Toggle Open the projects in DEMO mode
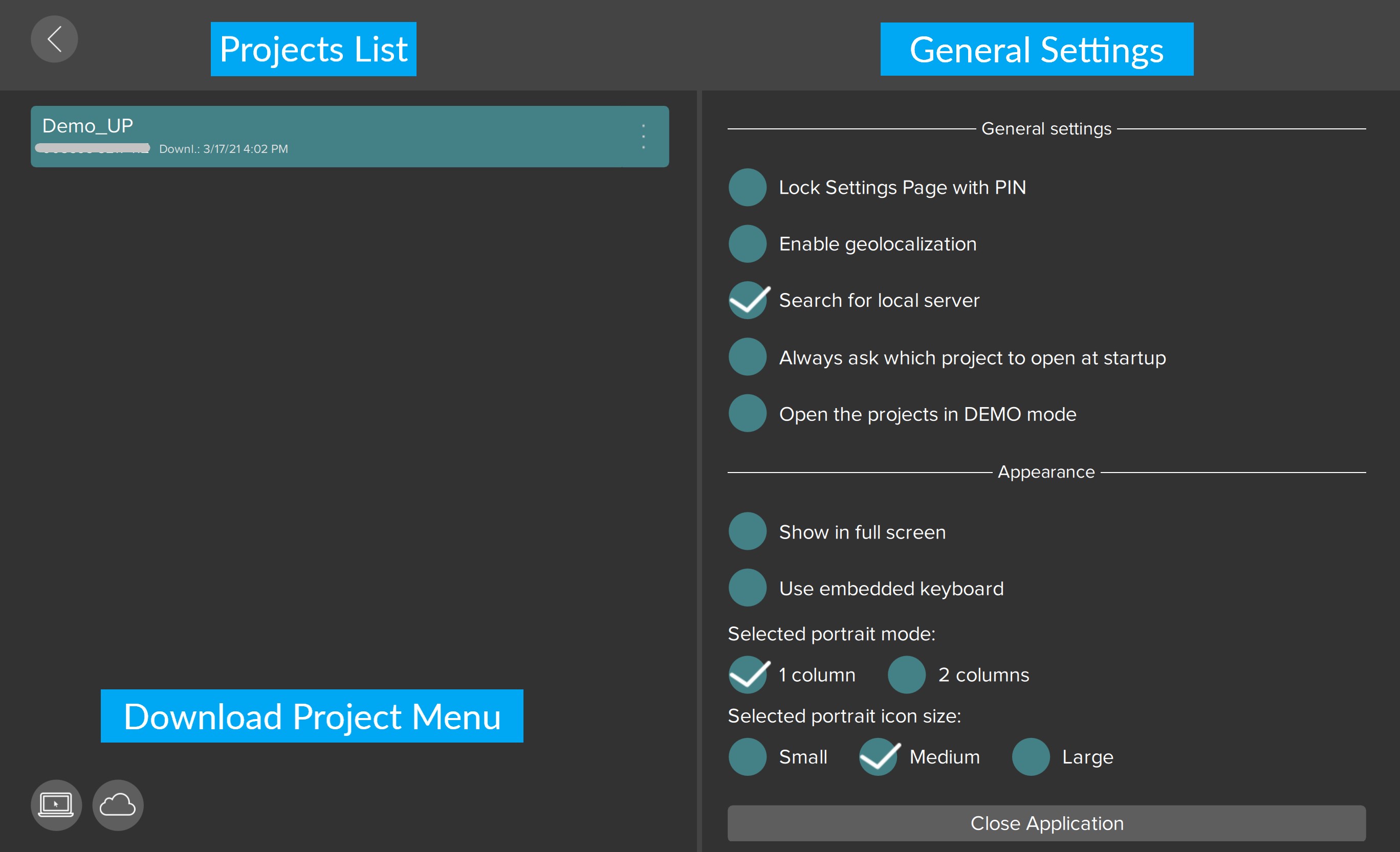 coord(747,414)
